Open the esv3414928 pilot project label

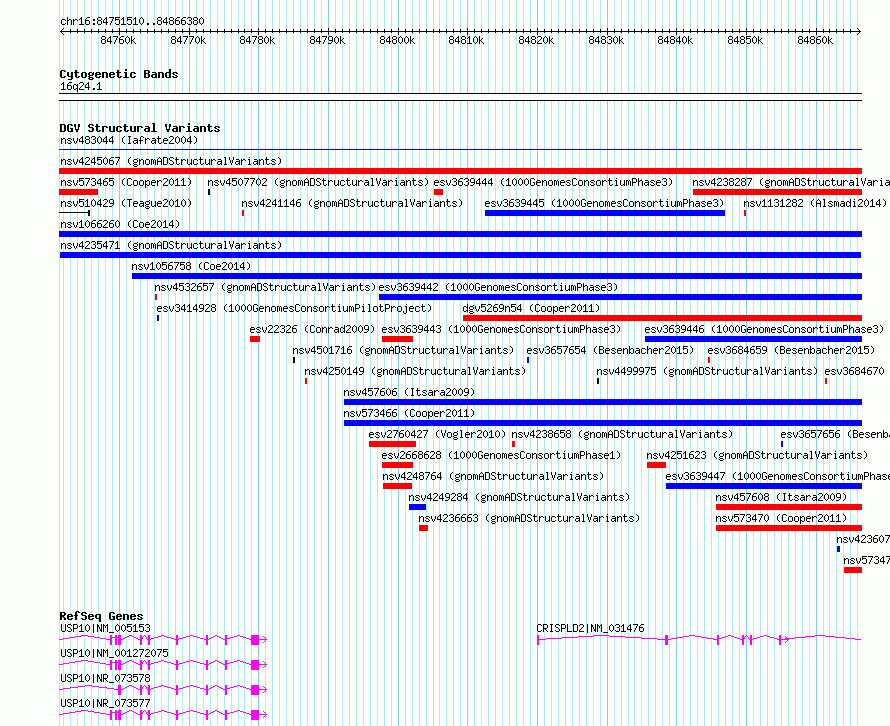pyautogui.click(x=294, y=308)
